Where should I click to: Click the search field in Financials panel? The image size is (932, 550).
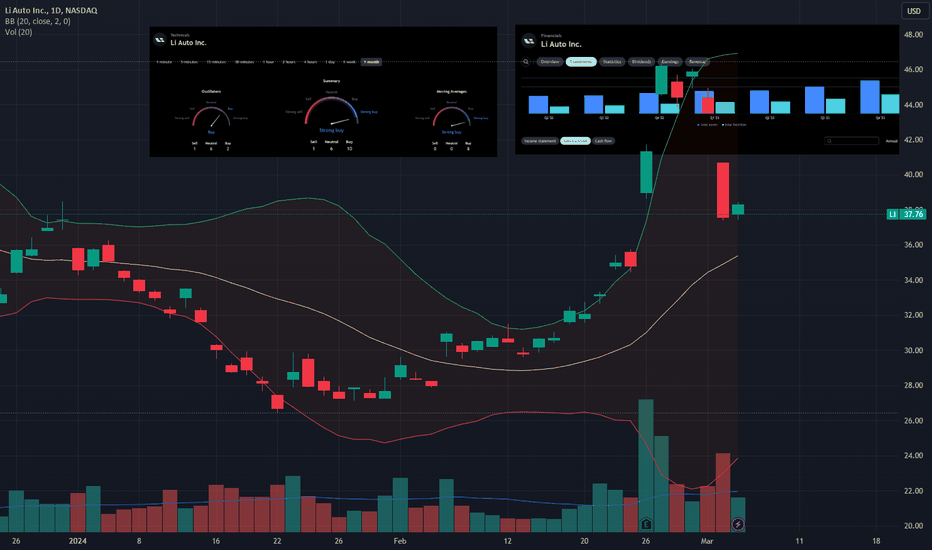(851, 141)
